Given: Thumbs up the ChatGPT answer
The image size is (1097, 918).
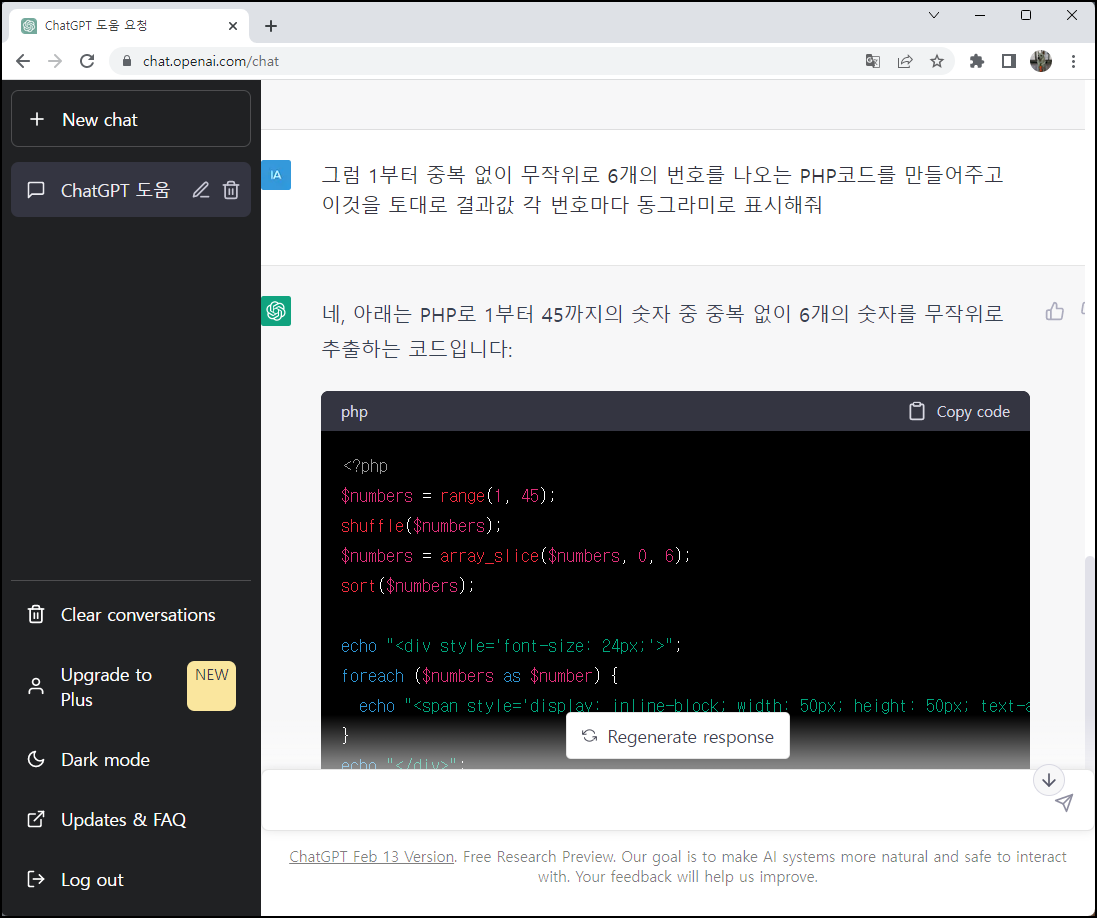Looking at the screenshot, I should click(x=1054, y=311).
